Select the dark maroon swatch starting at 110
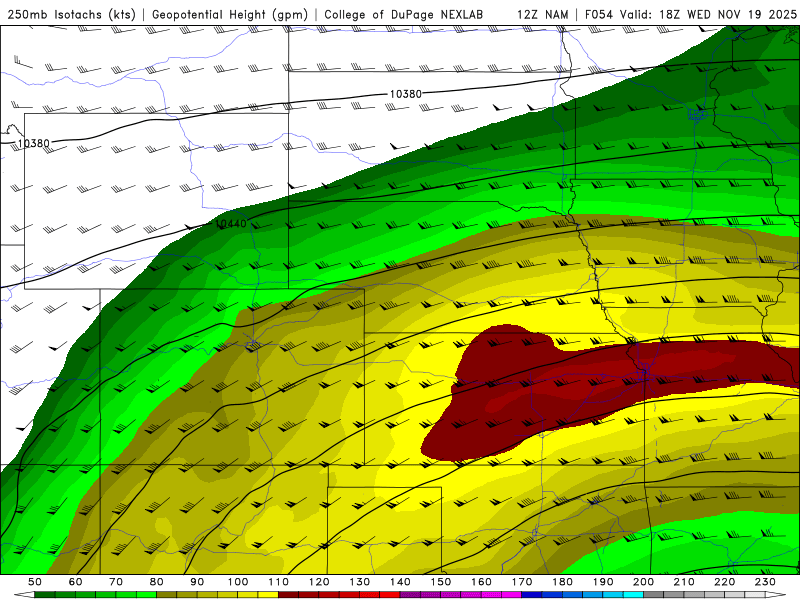The width and height of the screenshot is (800, 600). (289, 595)
